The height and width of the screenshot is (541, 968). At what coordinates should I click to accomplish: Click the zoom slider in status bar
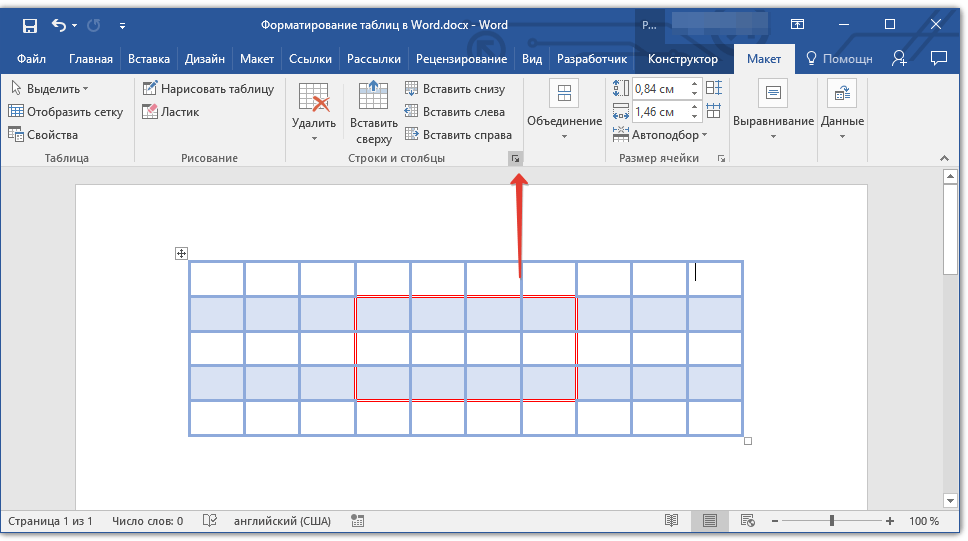click(x=832, y=521)
